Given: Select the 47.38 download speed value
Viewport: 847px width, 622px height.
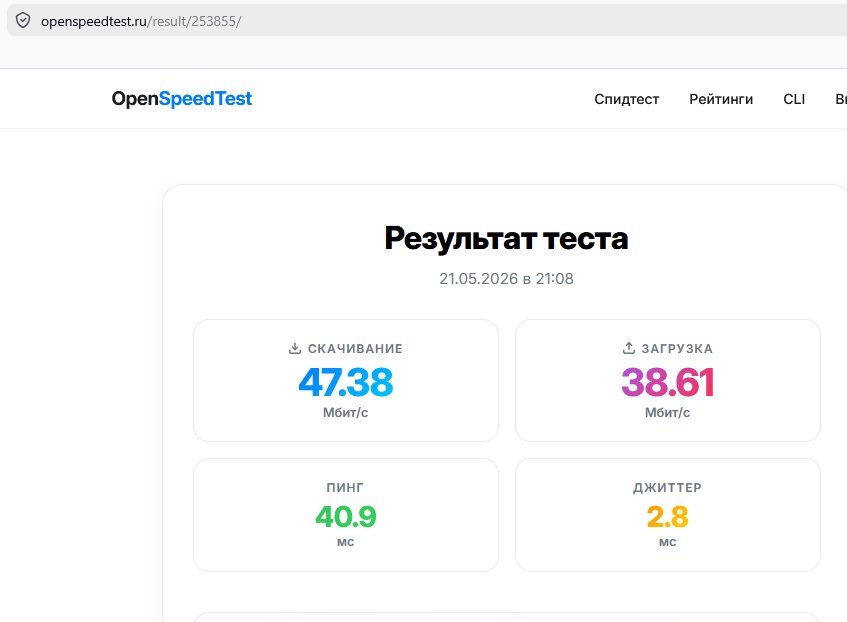Looking at the screenshot, I should click(346, 382).
